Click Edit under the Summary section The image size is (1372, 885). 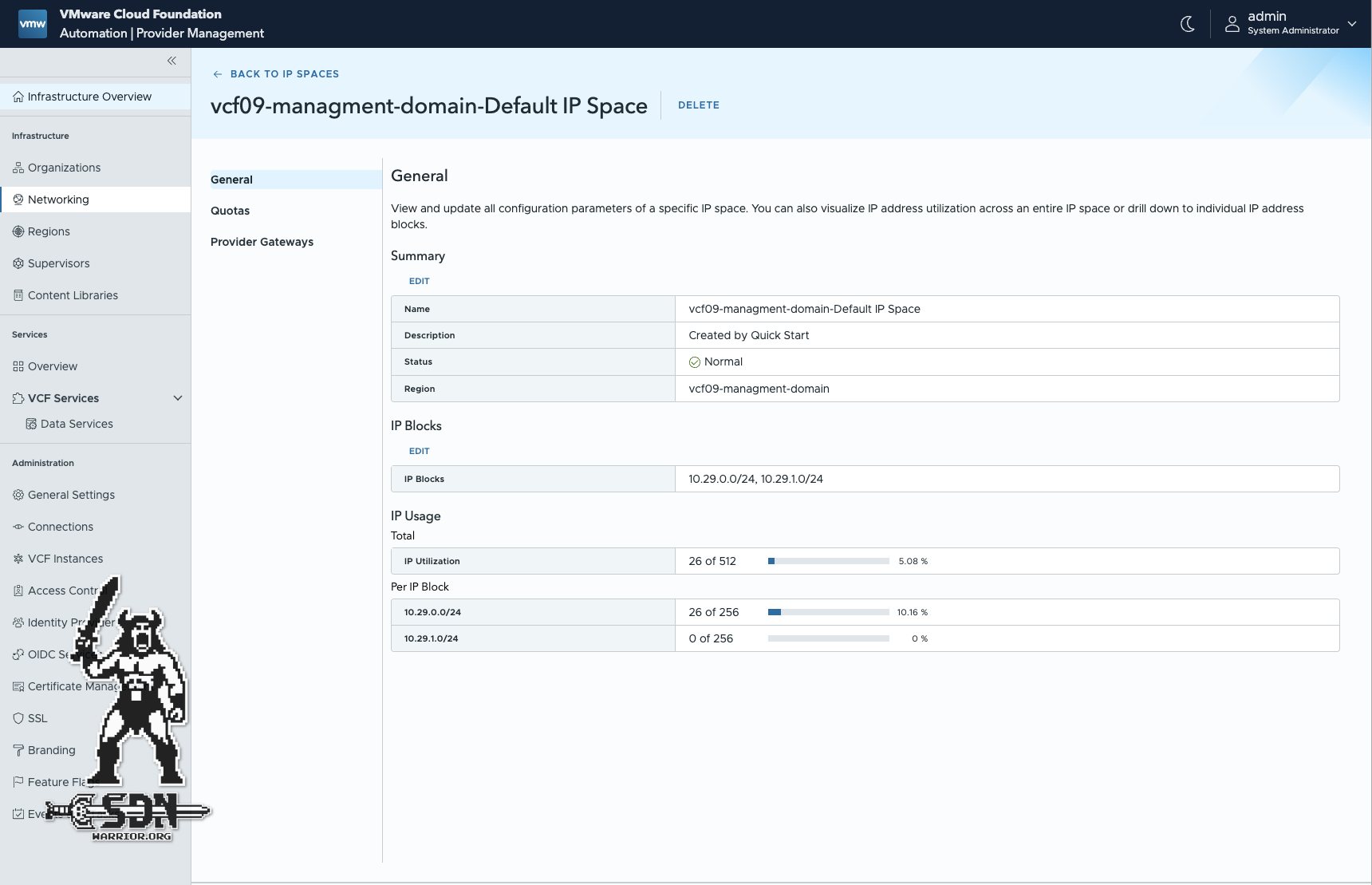point(419,281)
